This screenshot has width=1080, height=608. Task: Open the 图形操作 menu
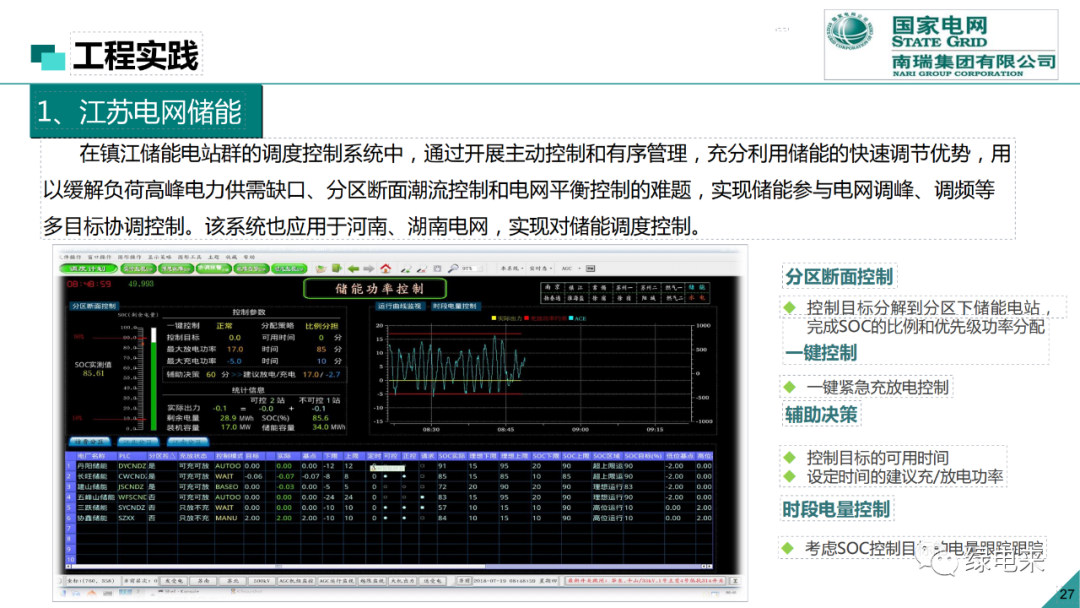coord(129,257)
